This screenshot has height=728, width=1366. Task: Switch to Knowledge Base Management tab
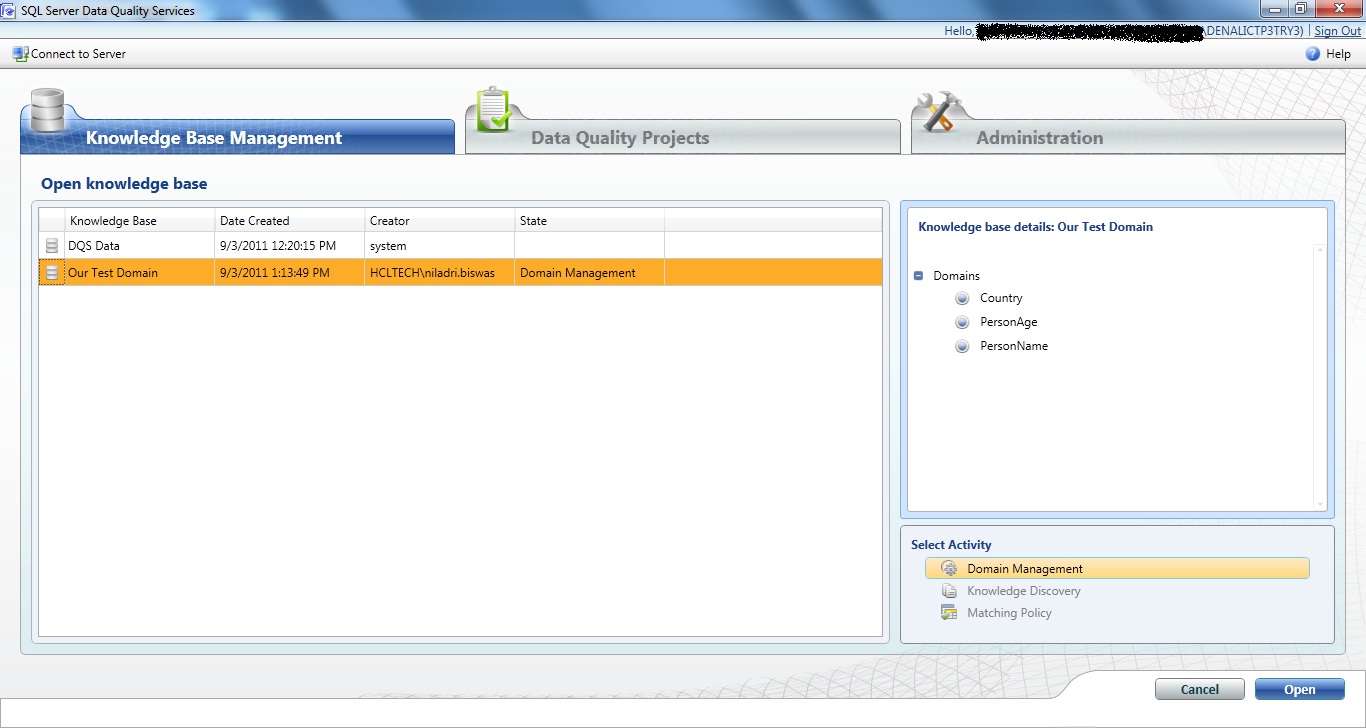point(238,137)
